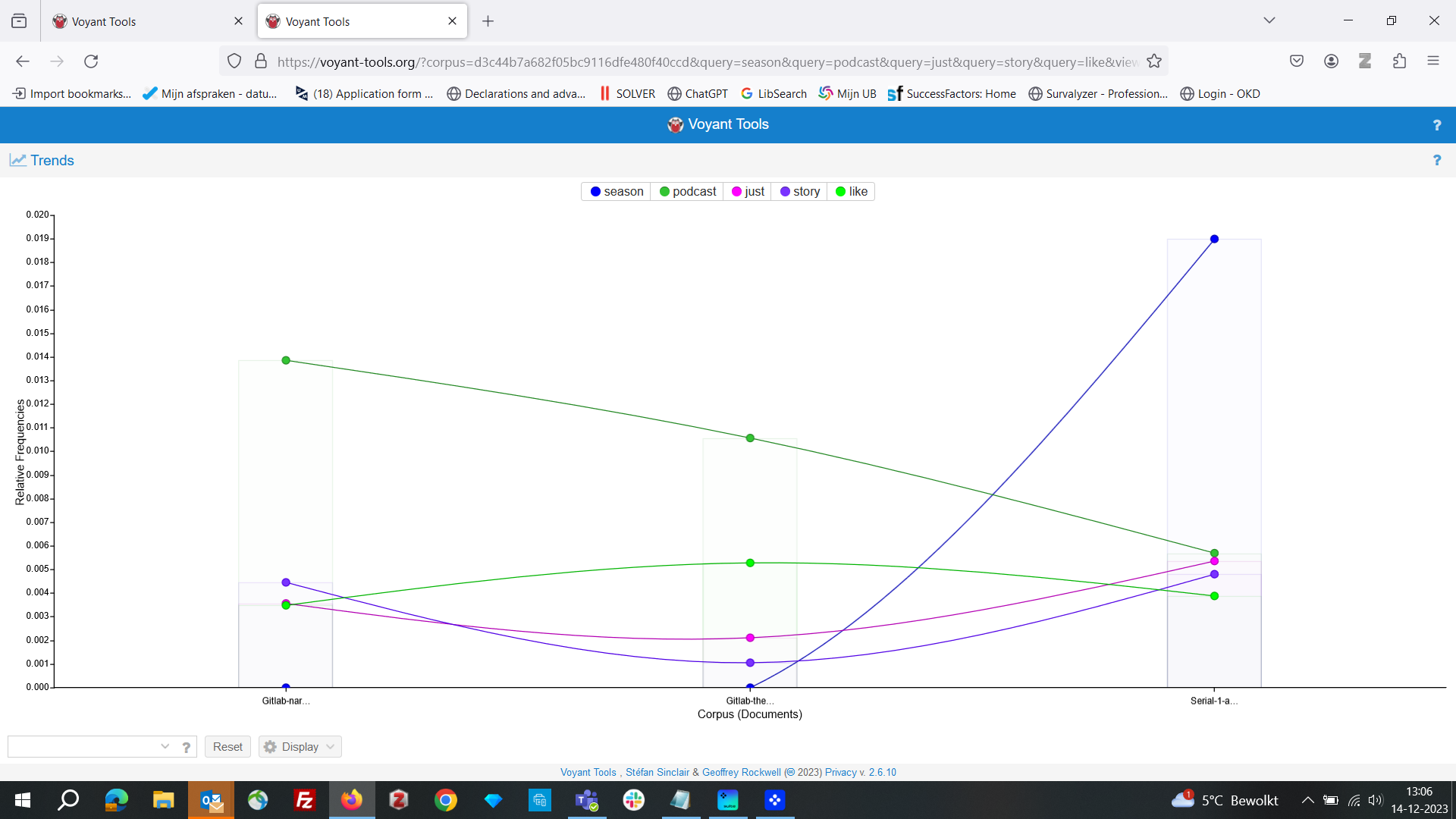Screen dimensions: 1456x819
Task: Open Slack from taskbar
Action: pyautogui.click(x=634, y=800)
